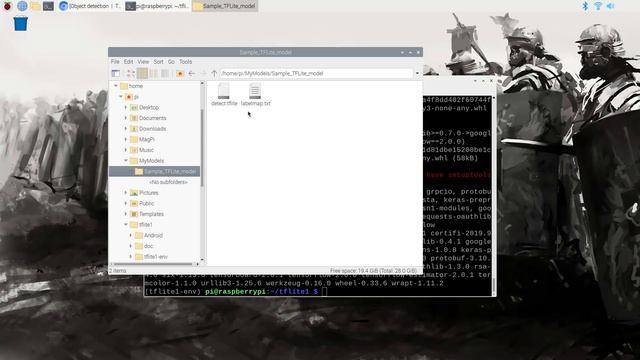640x360 pixels.
Task: Open the Go menu
Action: (x=171, y=62)
